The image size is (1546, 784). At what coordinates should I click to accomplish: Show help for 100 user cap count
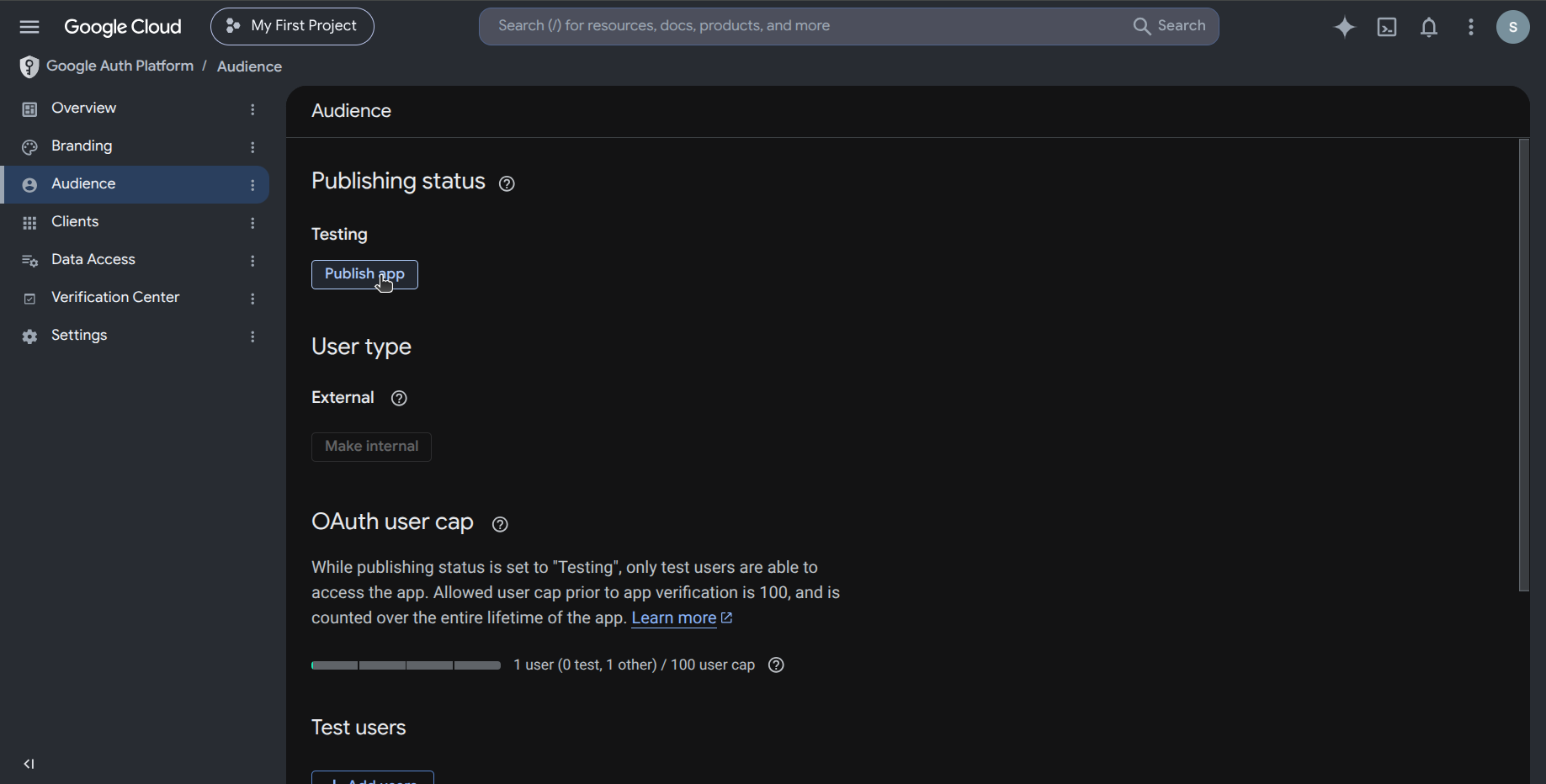[776, 665]
